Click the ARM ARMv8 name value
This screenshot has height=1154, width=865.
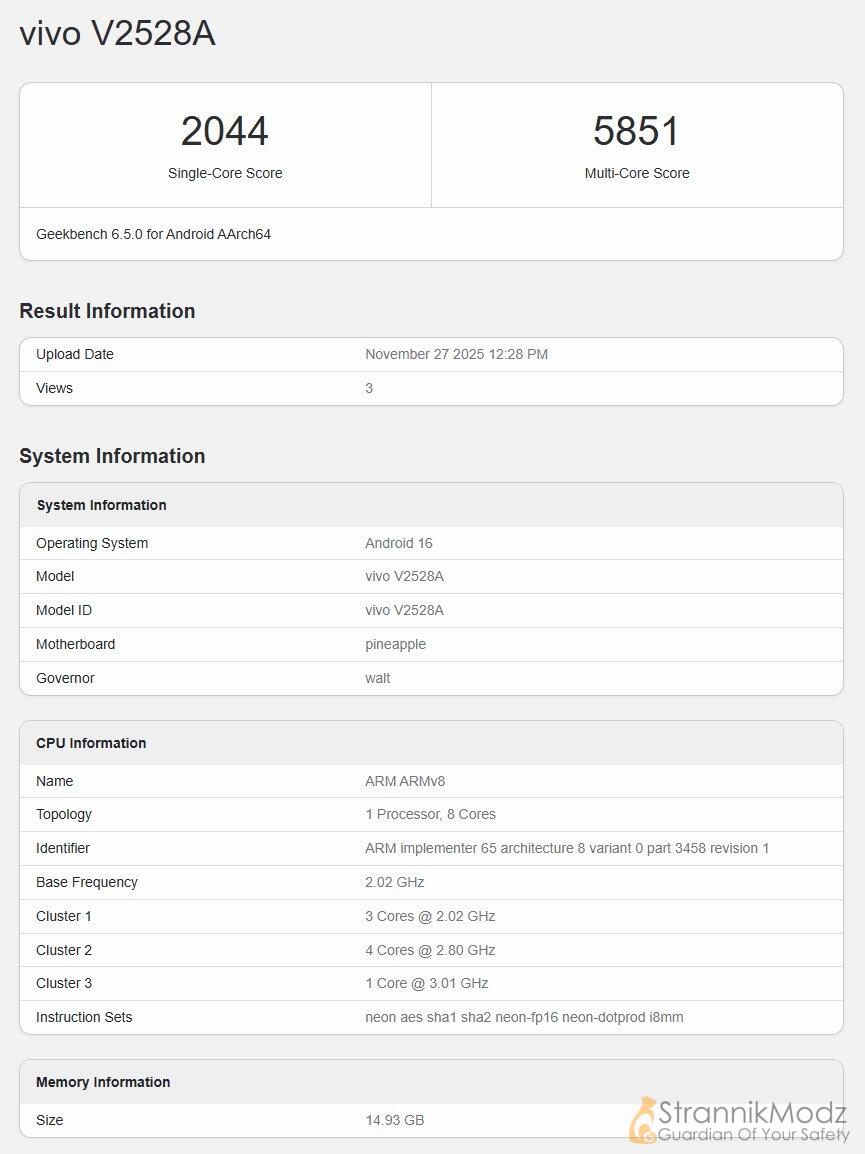click(405, 781)
